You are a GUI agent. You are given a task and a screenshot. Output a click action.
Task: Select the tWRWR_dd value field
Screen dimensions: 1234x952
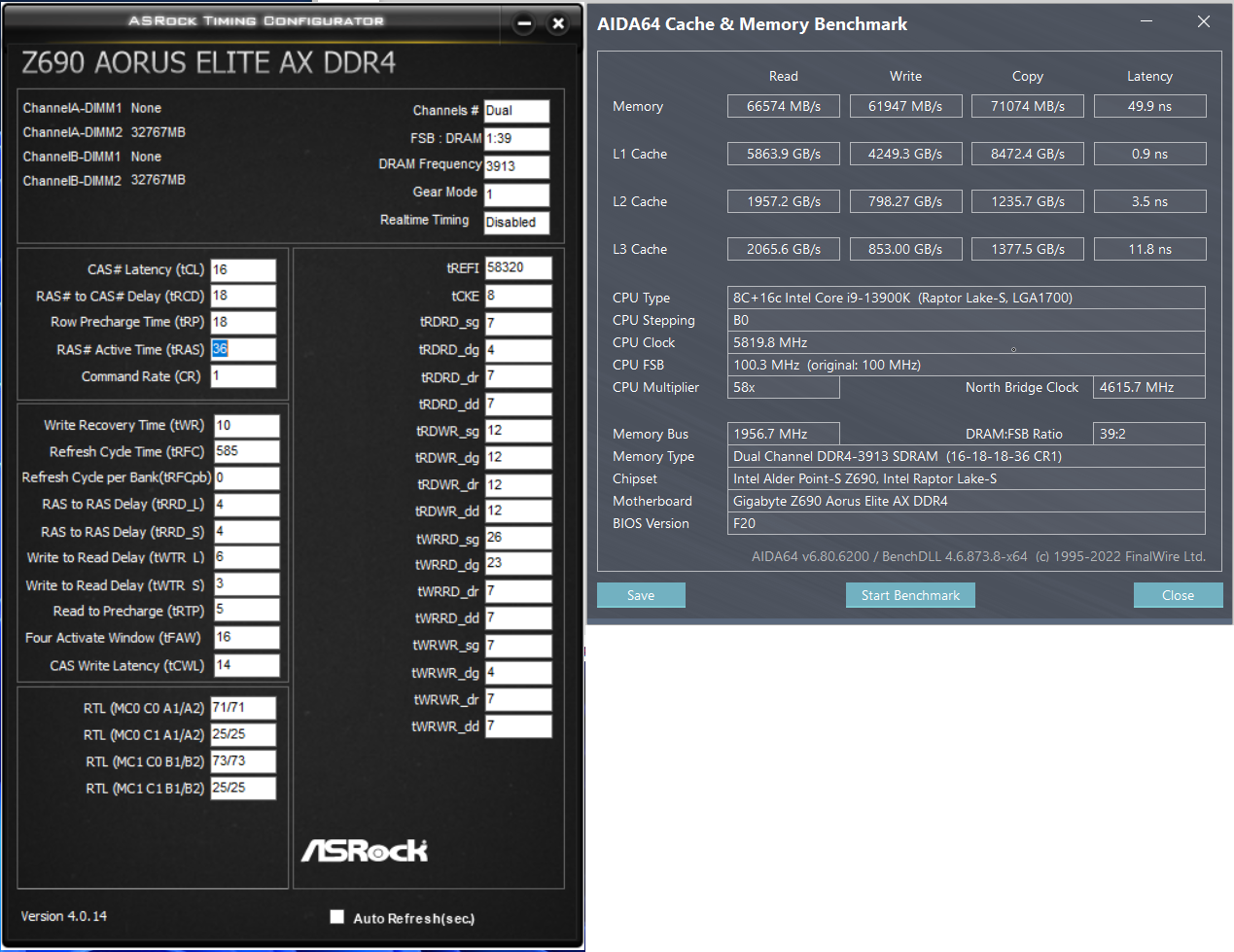518,725
